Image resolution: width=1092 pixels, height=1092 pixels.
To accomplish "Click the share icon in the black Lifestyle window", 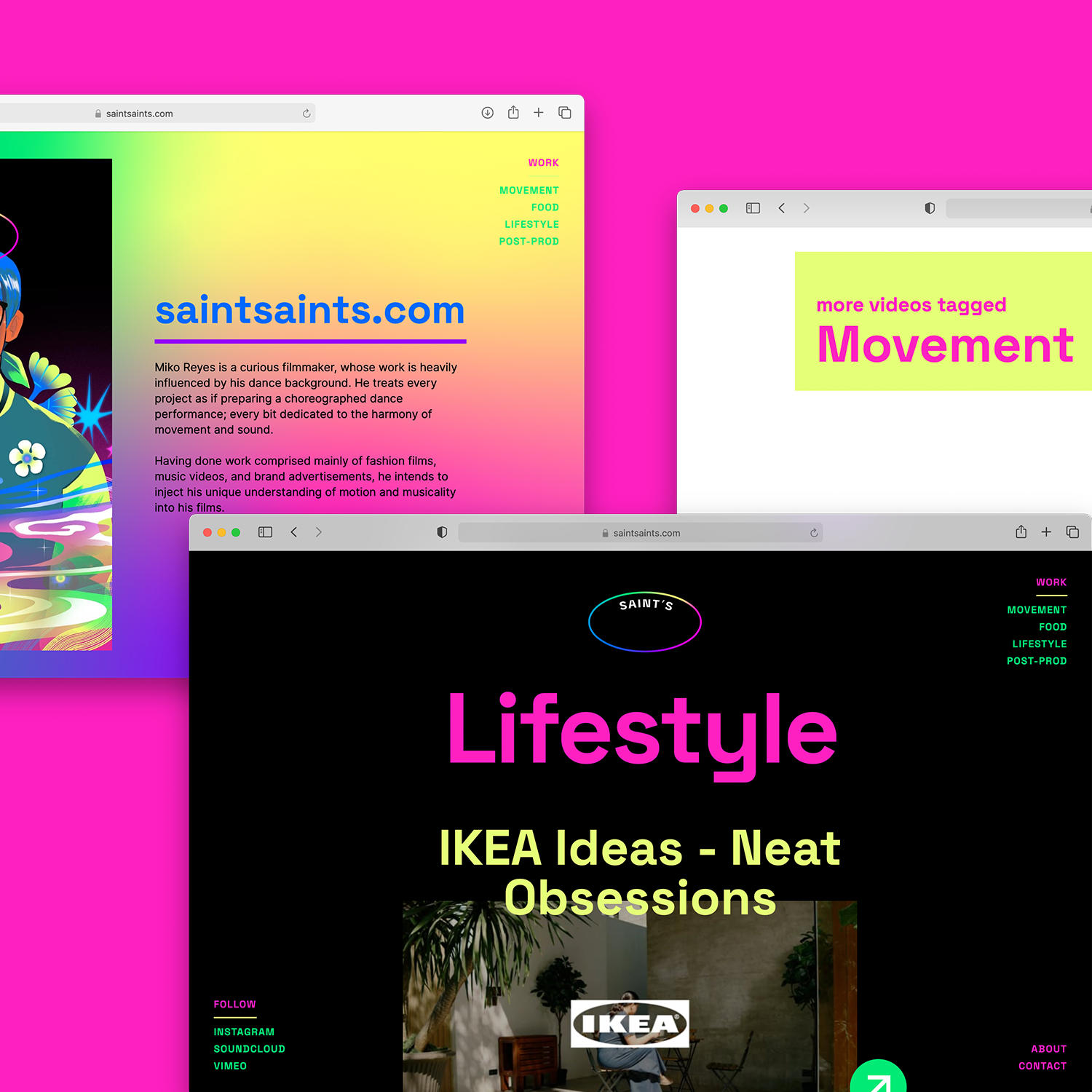I will tap(1021, 531).
